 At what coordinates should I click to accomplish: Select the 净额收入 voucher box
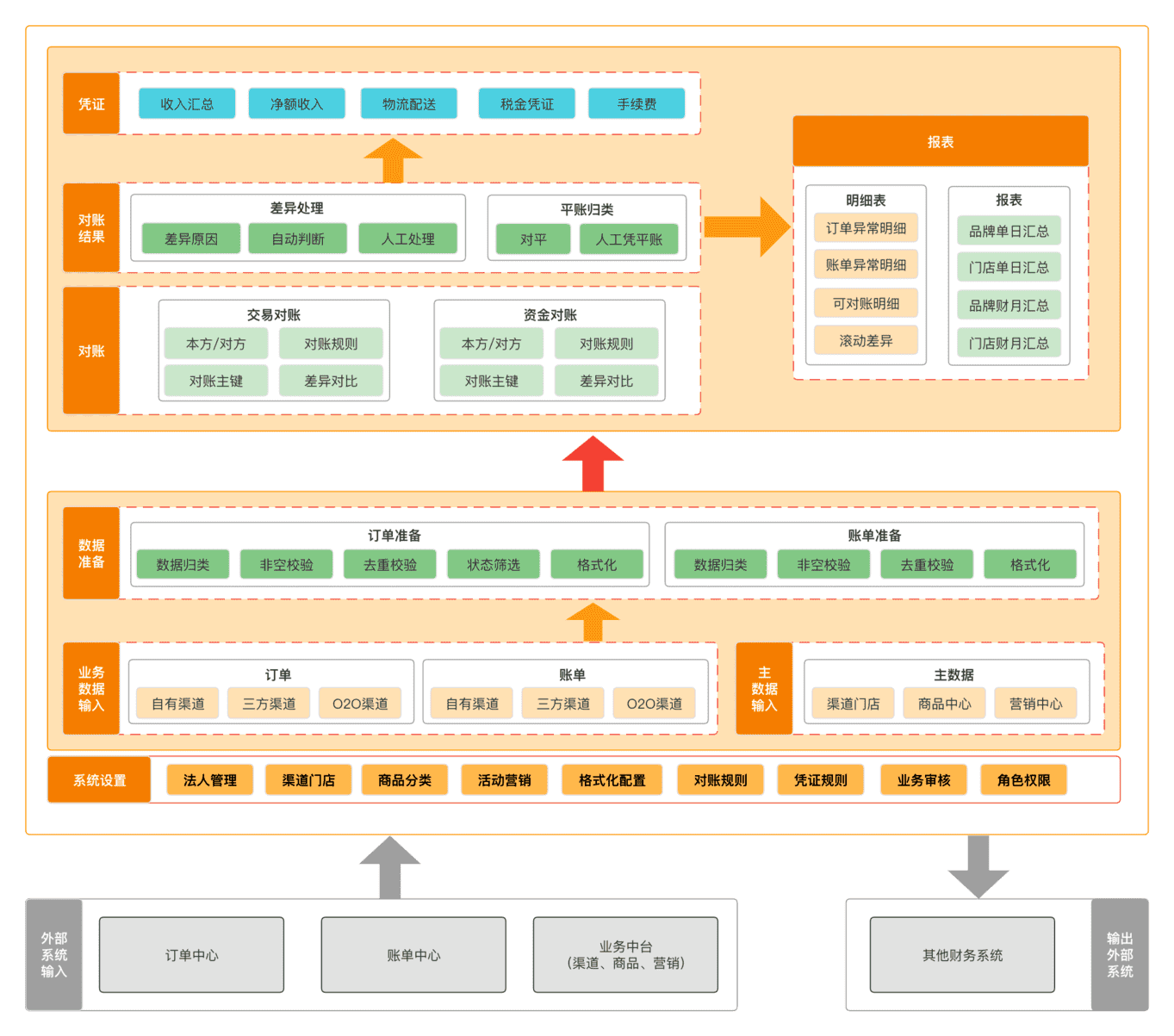pyautogui.click(x=297, y=103)
